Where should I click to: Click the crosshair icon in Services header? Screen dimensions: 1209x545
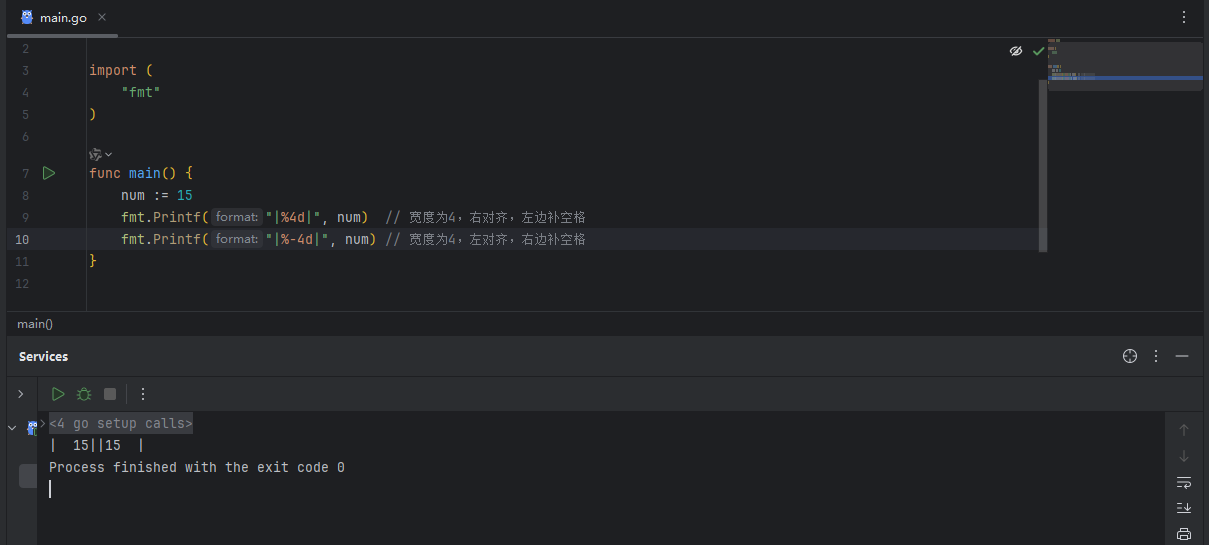[1130, 356]
